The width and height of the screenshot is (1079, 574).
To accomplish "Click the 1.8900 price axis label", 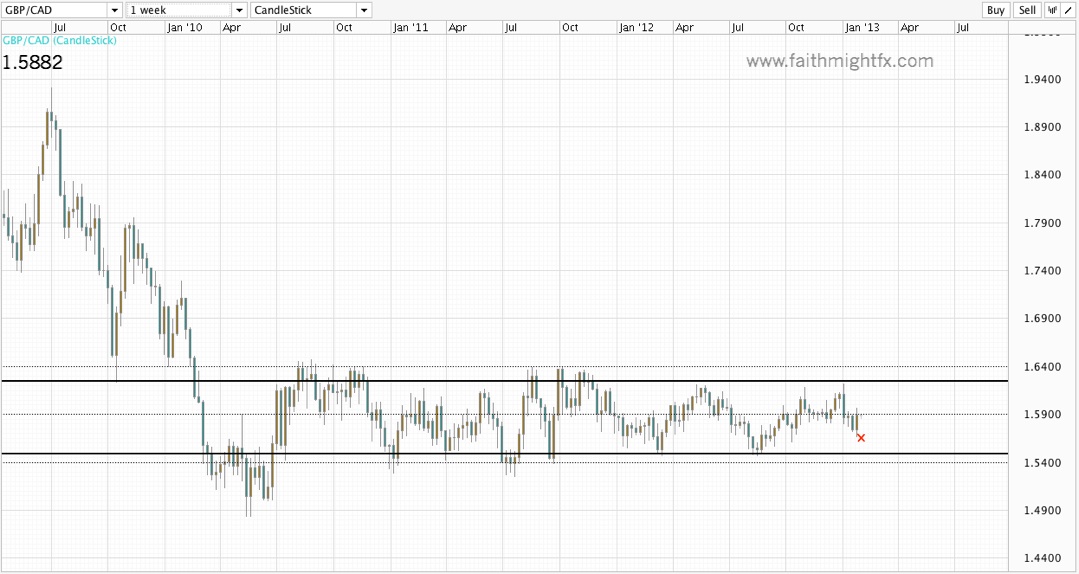I will click(x=1042, y=127).
